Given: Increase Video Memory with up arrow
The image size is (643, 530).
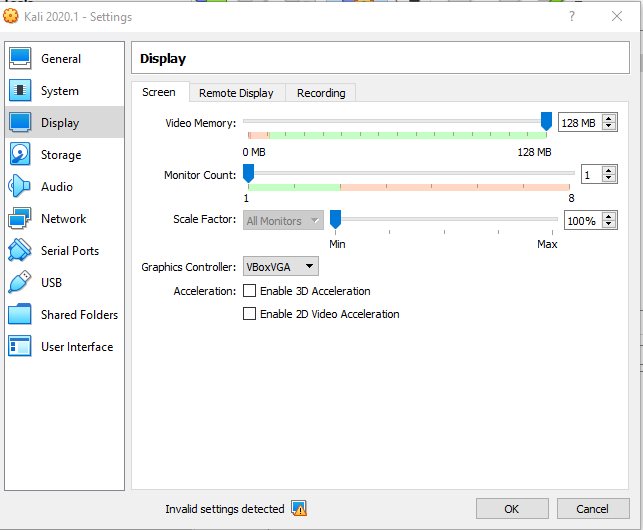Looking at the screenshot, I should click(x=609, y=119).
